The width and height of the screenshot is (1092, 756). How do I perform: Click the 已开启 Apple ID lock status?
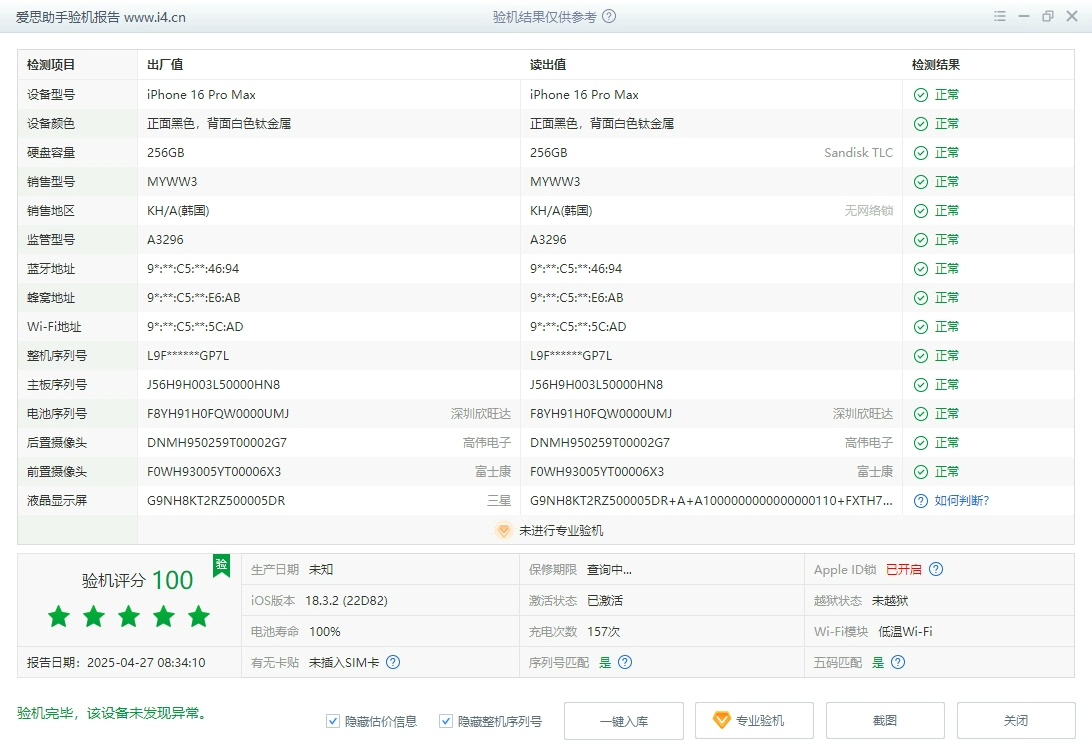click(904, 569)
